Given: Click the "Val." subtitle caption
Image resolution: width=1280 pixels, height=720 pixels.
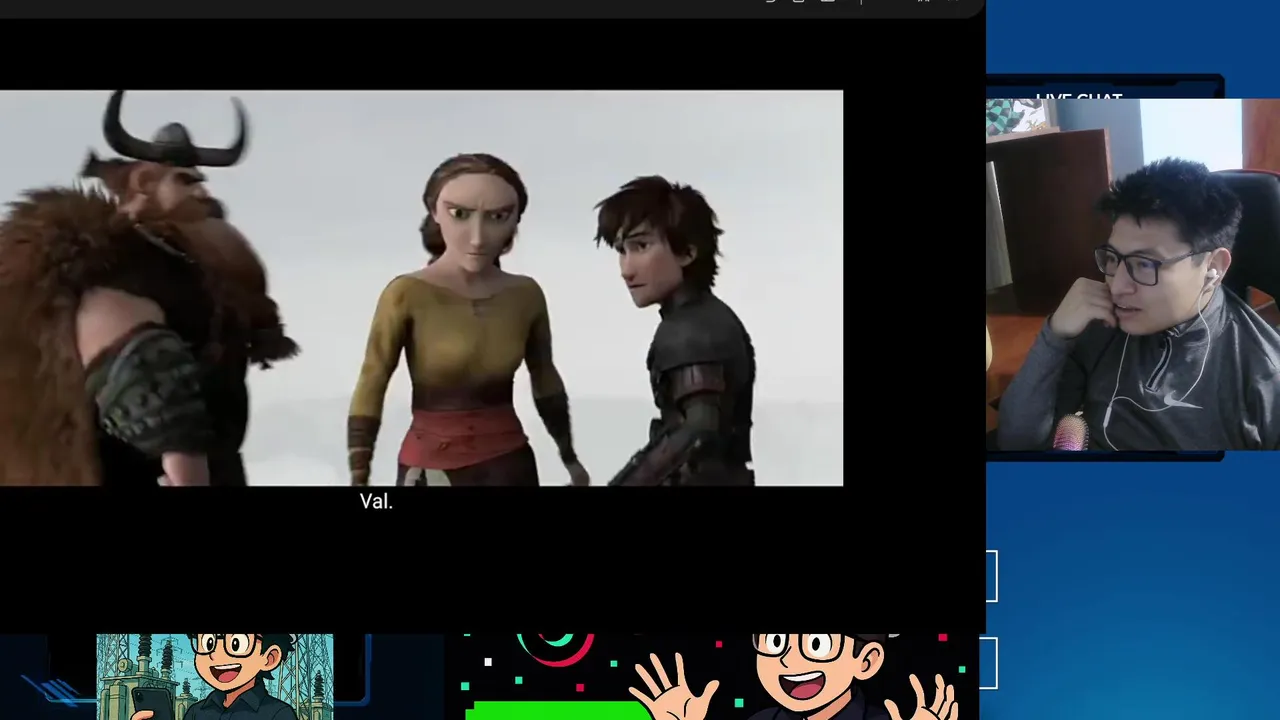Looking at the screenshot, I should [x=376, y=502].
